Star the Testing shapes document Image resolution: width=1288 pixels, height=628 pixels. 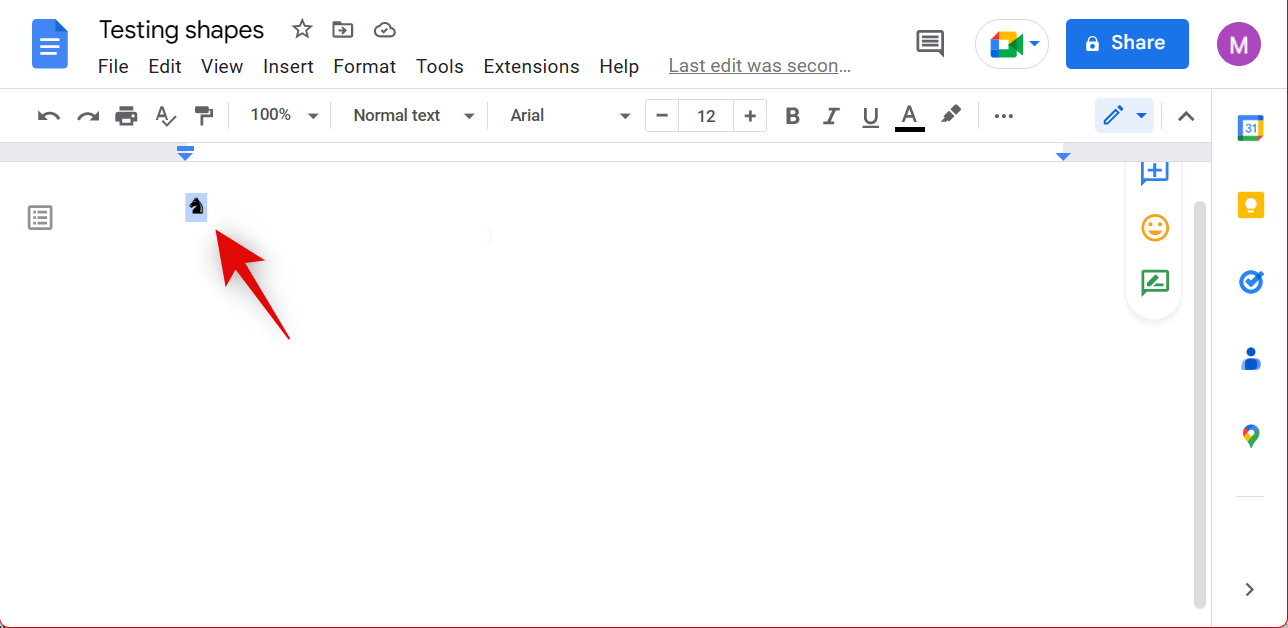click(302, 30)
